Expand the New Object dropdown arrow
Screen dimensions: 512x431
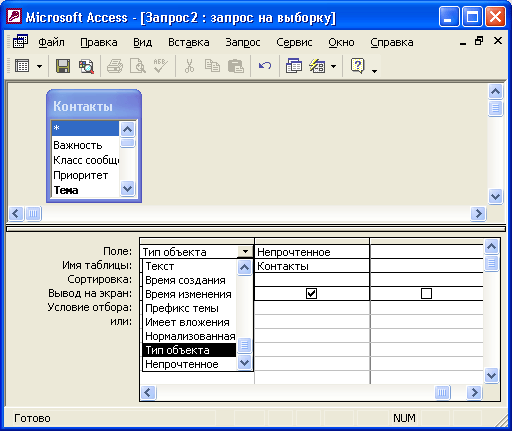pyautogui.click(x=333, y=66)
